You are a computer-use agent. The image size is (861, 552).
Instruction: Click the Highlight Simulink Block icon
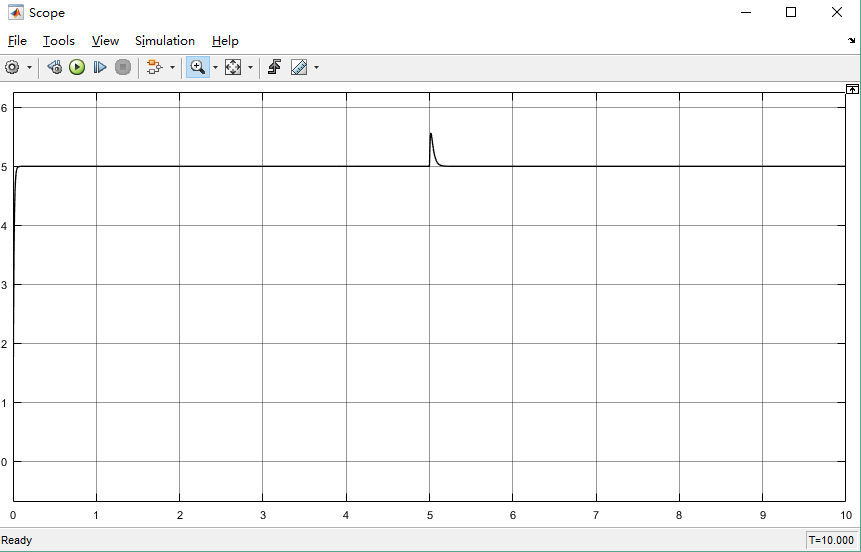pos(154,67)
